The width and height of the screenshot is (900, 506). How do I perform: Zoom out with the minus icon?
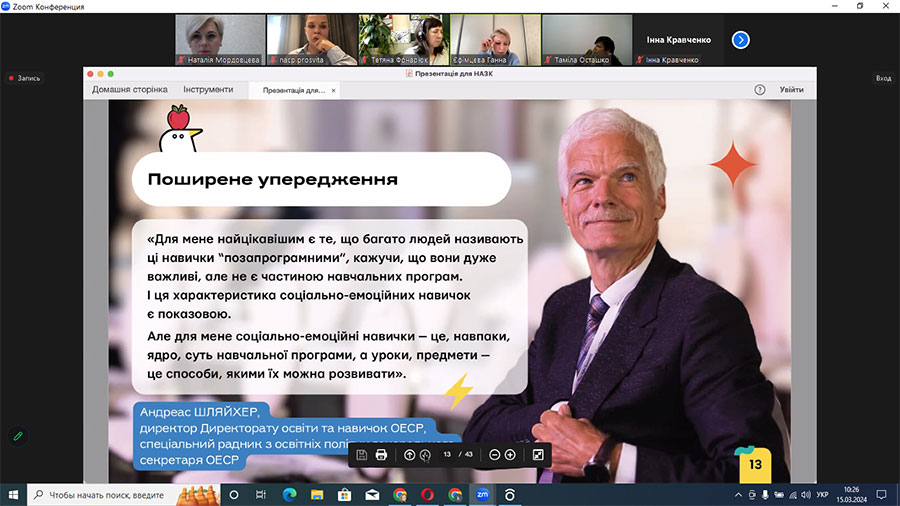pyautogui.click(x=494, y=455)
